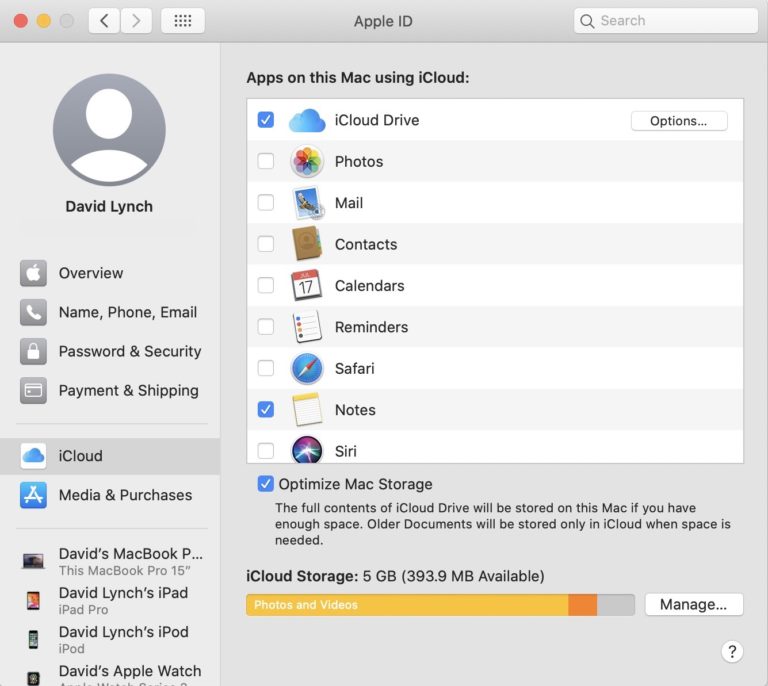Click the phone icon beside Name, Phone, Email
Viewport: 768px width, 686px height.
(x=33, y=312)
